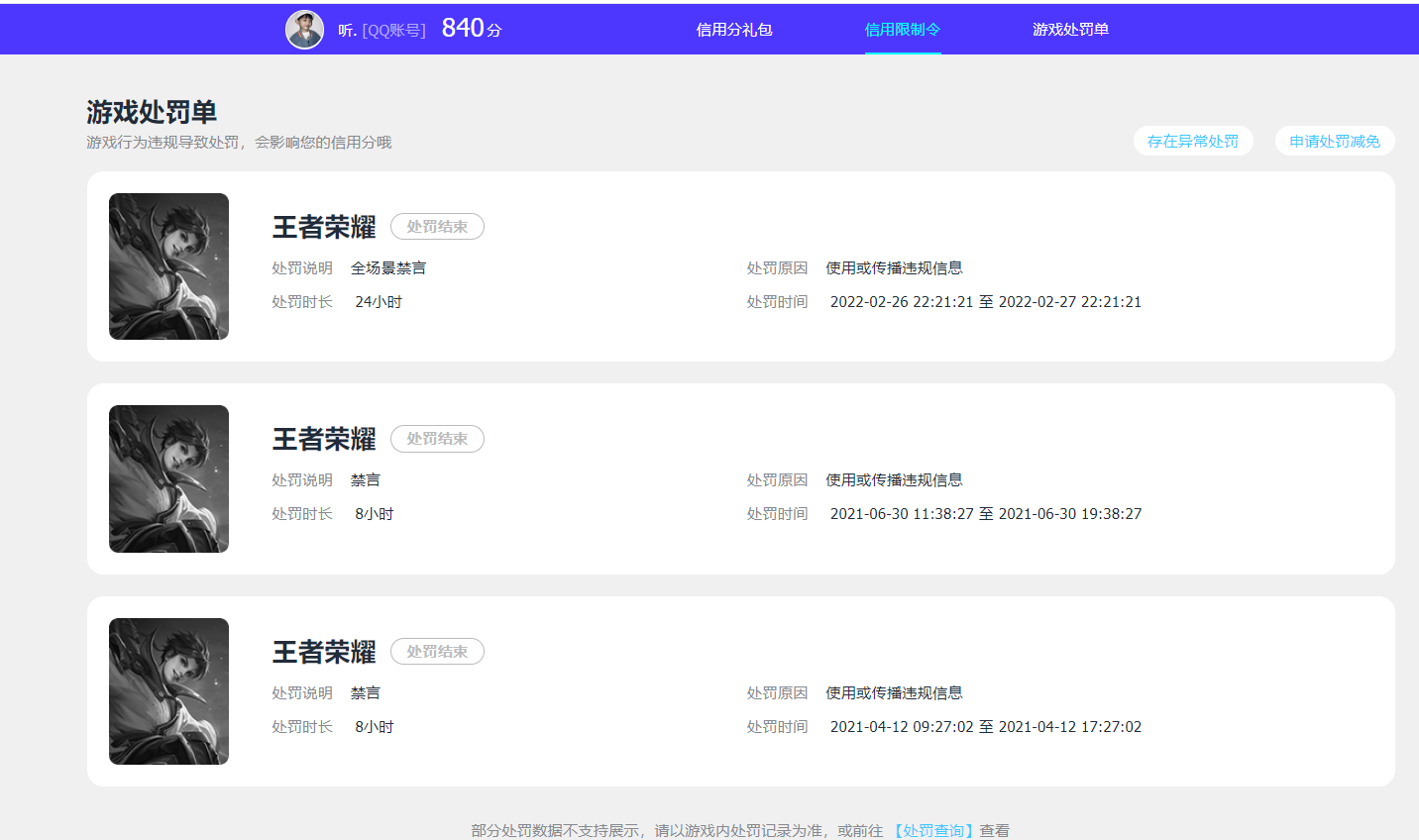Click the user profile avatar
The image size is (1419, 840).
point(304,29)
